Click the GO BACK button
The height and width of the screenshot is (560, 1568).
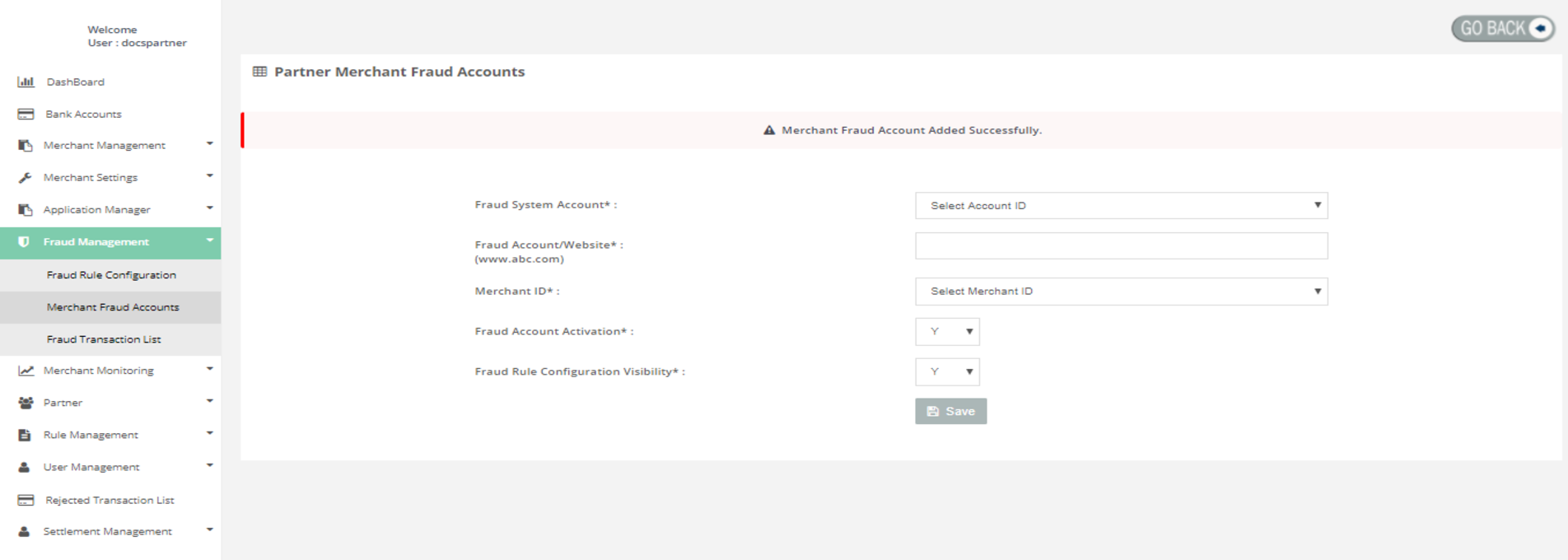[x=1502, y=29]
